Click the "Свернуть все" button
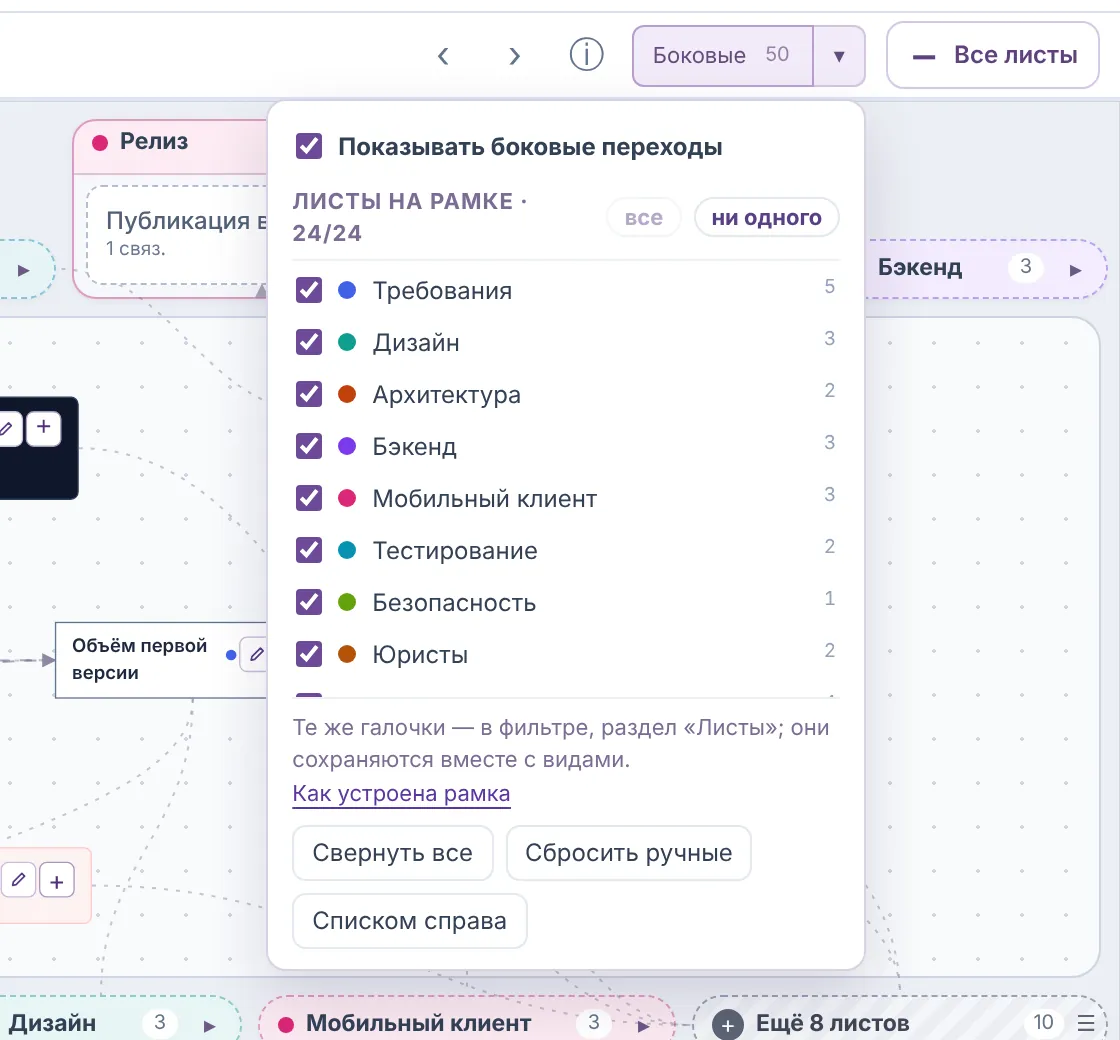Screen dimensions: 1120x1040 pyautogui.click(x=393, y=853)
